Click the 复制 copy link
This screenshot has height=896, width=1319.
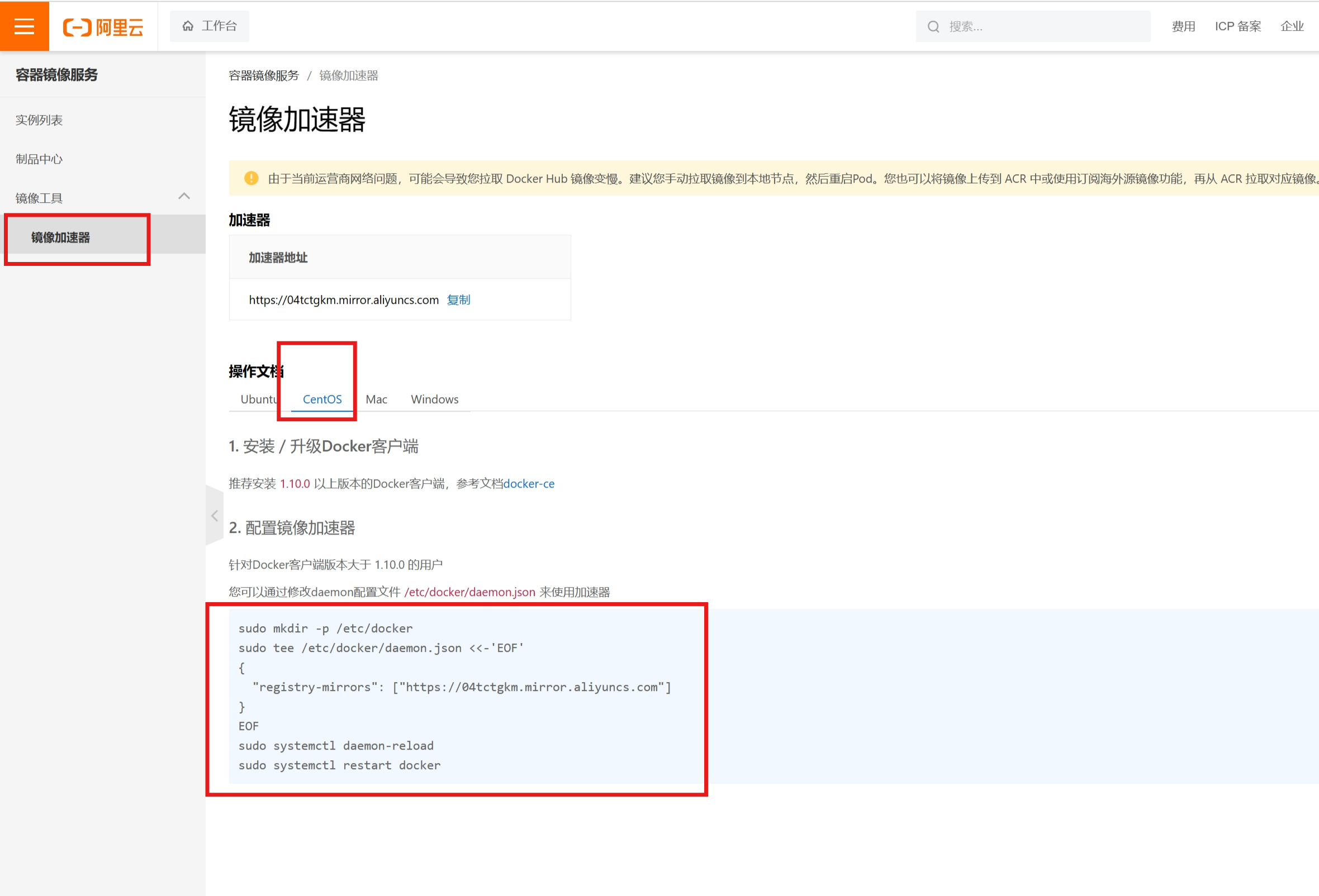[458, 299]
